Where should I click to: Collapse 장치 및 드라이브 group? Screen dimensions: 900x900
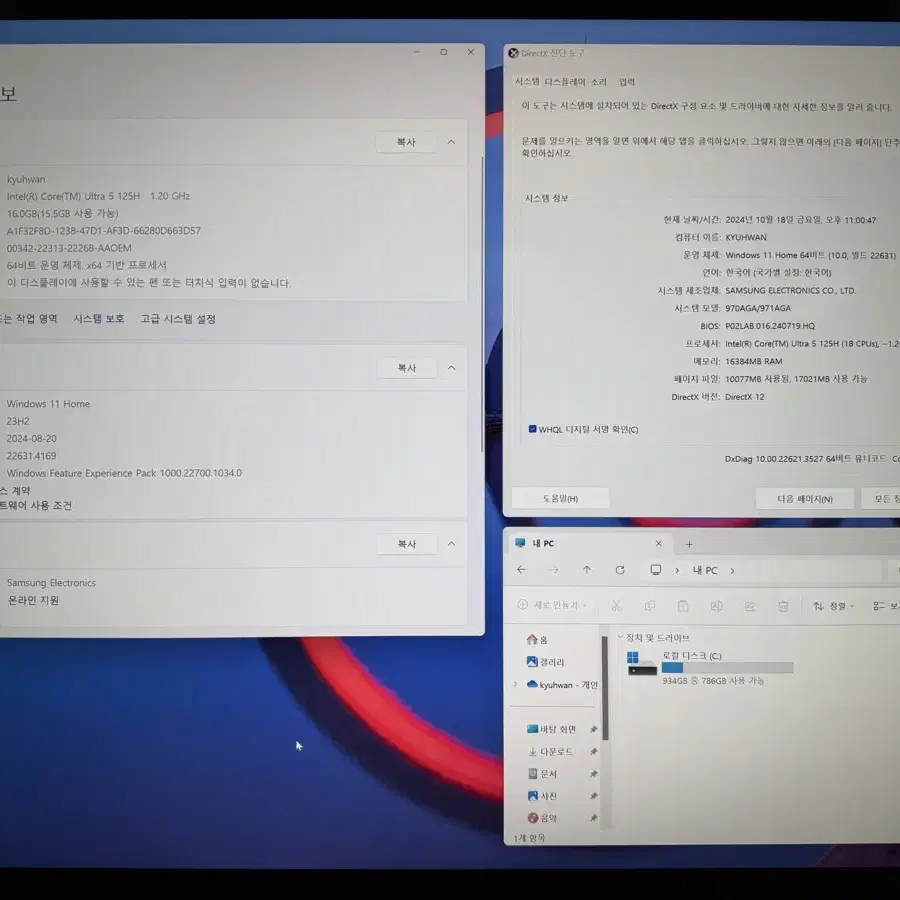[x=620, y=637]
